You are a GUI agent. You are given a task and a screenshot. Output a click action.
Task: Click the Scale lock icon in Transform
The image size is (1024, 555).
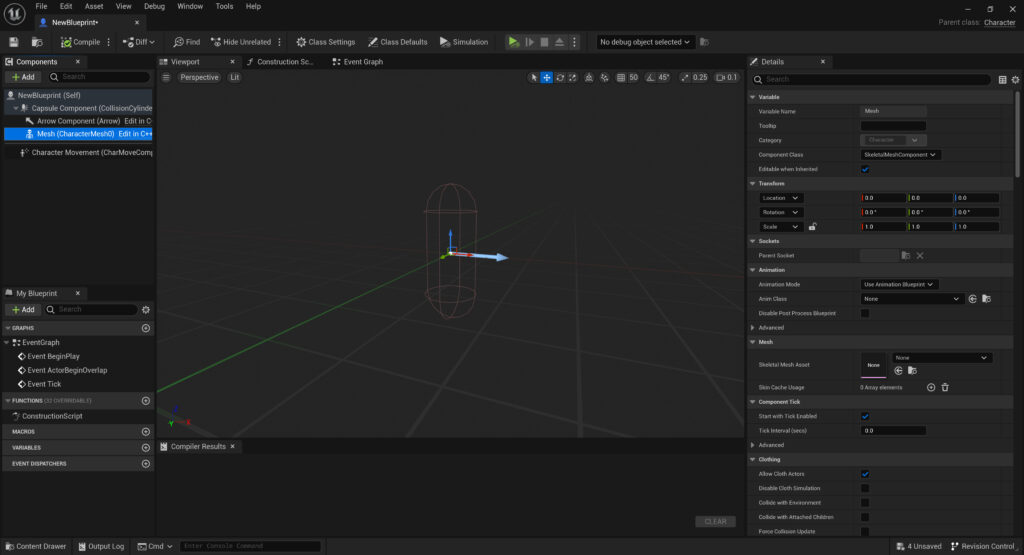click(812, 227)
